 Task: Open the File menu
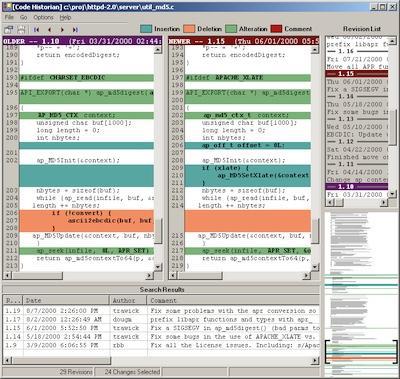click(x=9, y=17)
